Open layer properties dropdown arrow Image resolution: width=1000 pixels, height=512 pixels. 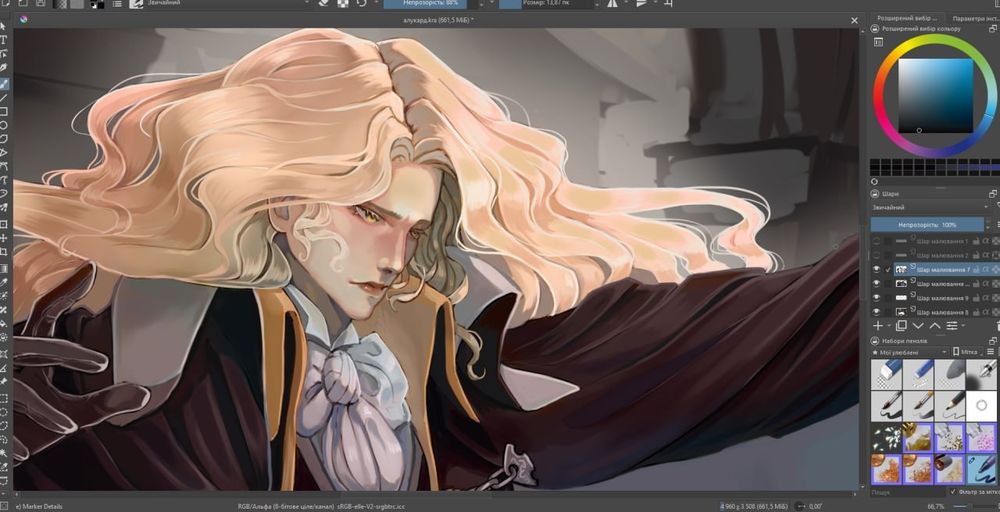962,326
